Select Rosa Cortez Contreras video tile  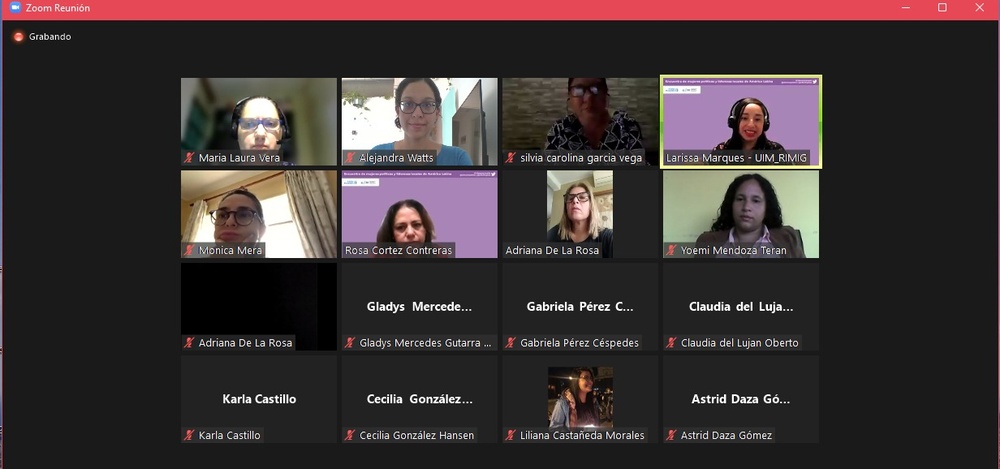point(420,214)
